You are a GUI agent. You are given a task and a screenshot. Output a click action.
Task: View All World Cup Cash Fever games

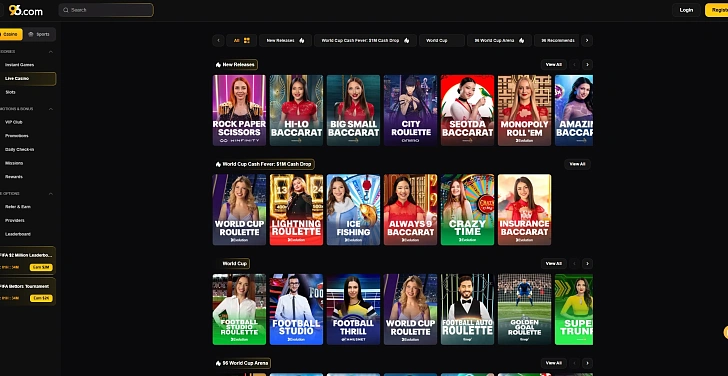point(577,164)
